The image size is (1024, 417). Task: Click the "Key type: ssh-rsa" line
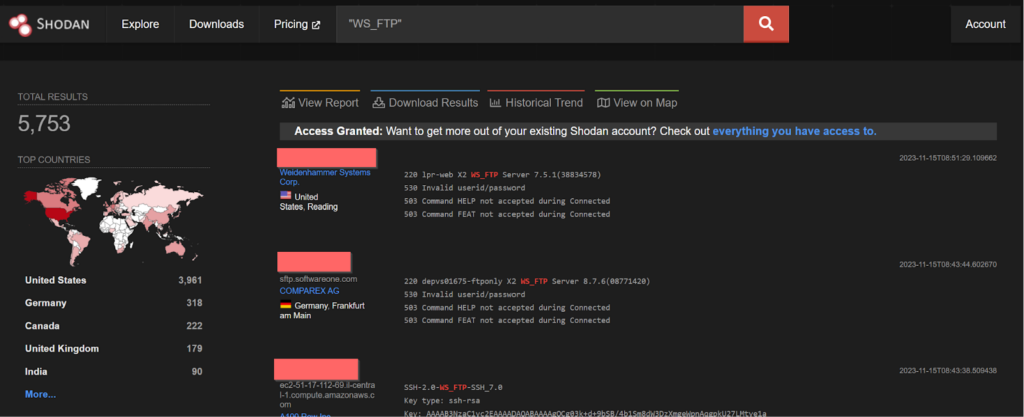[x=441, y=400]
